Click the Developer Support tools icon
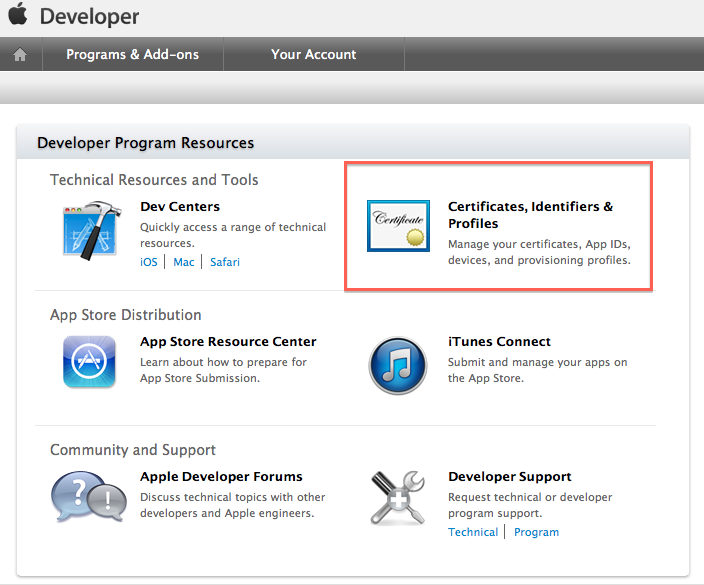This screenshot has height=585, width=704. tap(398, 498)
